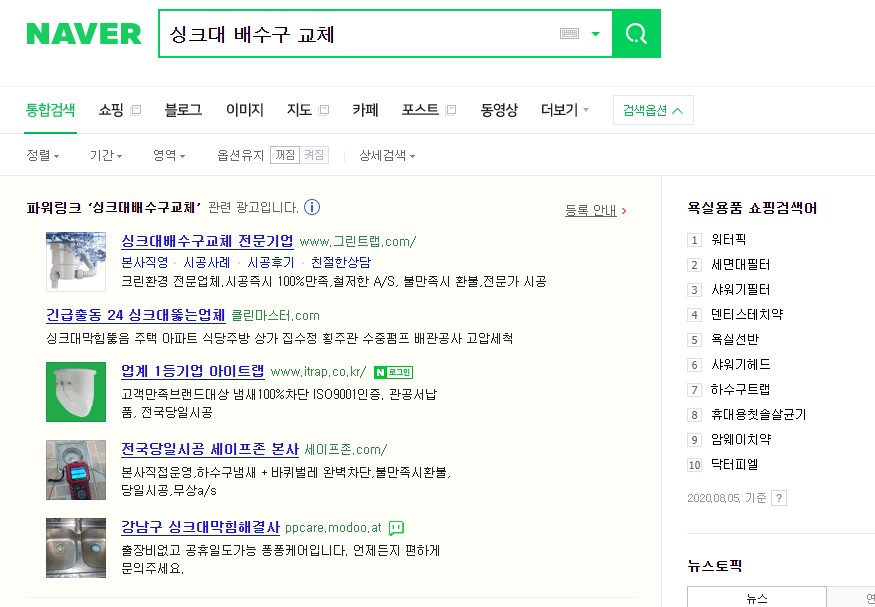The image size is (875, 607).
Task: Click the green search magnifier button
Action: [636, 33]
